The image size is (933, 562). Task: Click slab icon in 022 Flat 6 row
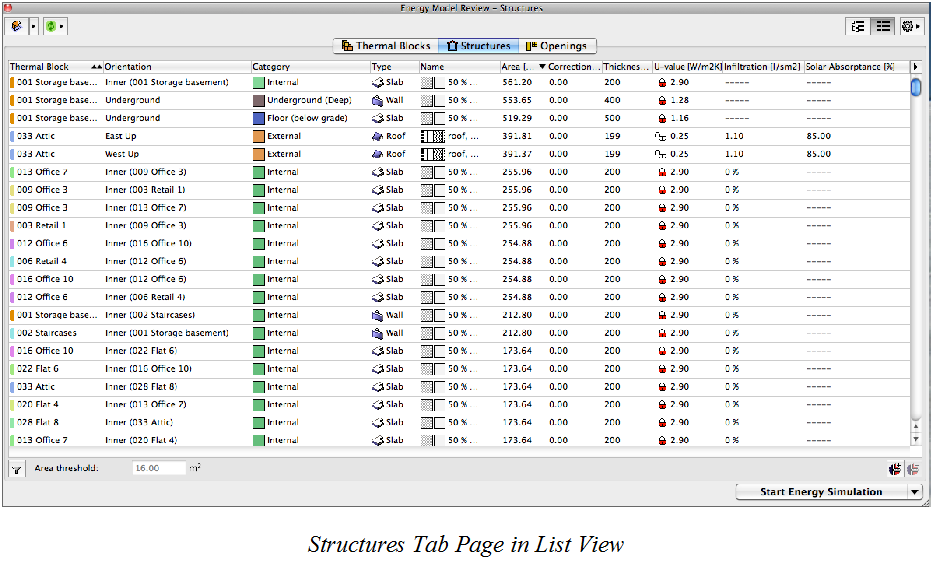point(377,369)
